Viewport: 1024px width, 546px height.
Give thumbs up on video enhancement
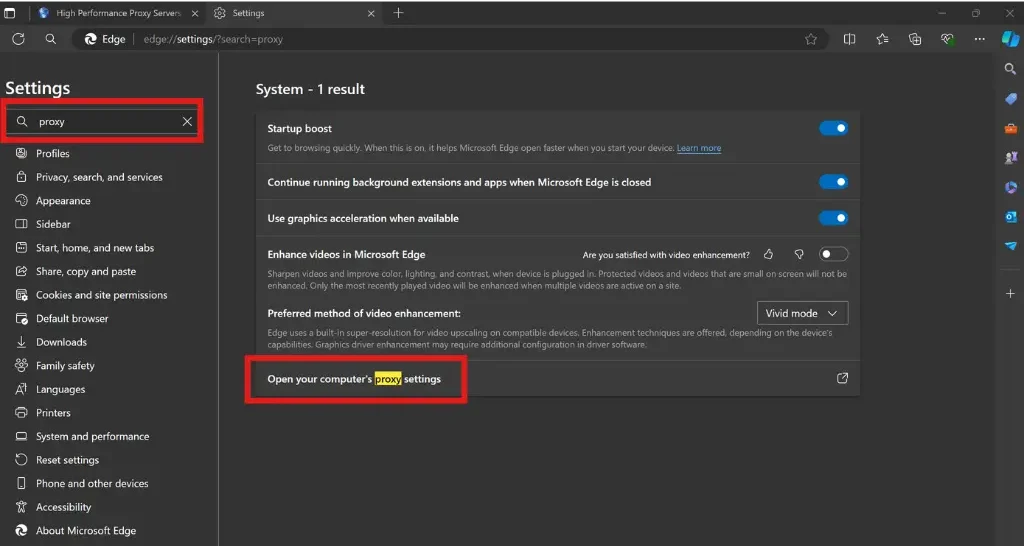769,255
